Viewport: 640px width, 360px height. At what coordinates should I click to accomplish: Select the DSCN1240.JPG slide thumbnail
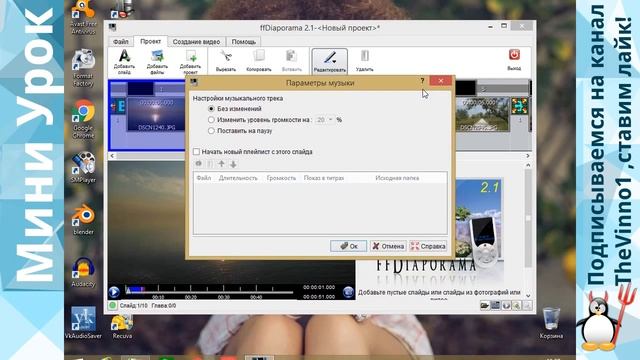click(x=156, y=114)
